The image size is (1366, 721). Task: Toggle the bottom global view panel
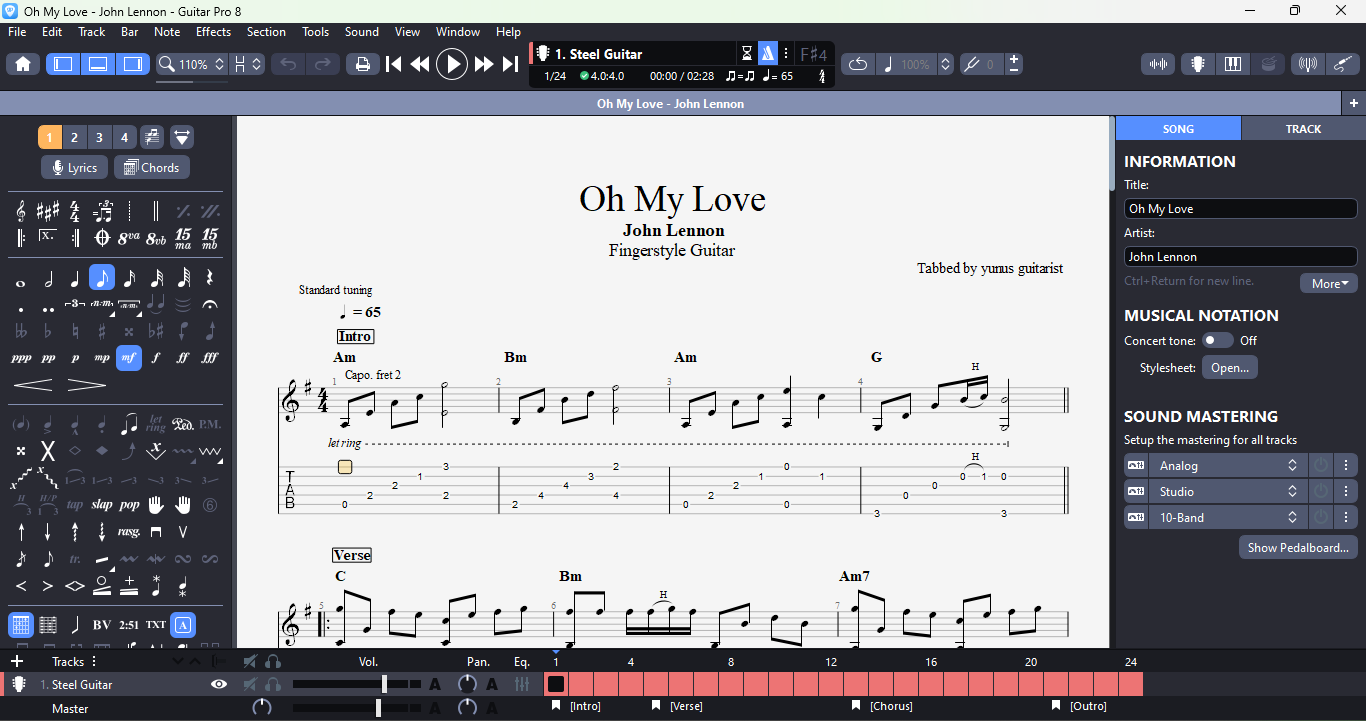pos(98,64)
